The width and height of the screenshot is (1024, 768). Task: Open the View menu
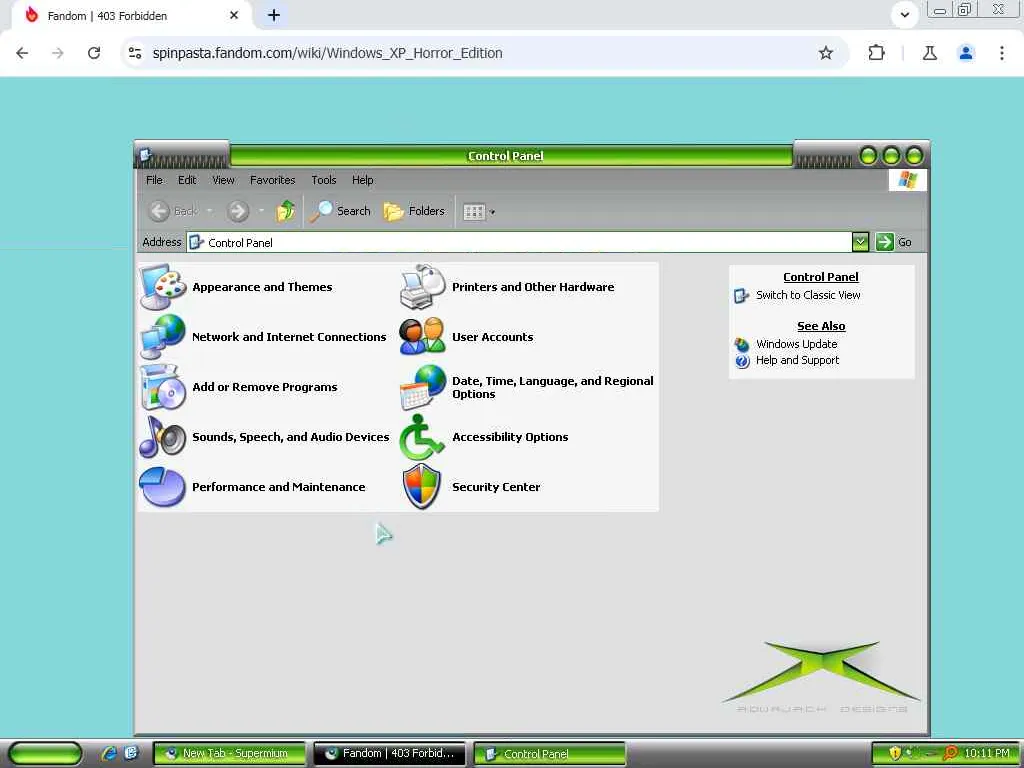tap(223, 180)
